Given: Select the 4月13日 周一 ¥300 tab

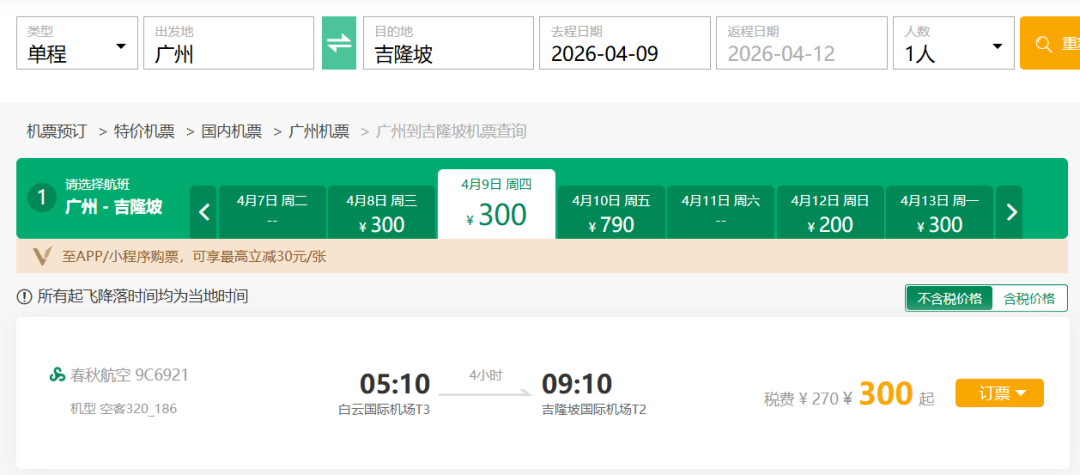Looking at the screenshot, I should [x=939, y=212].
